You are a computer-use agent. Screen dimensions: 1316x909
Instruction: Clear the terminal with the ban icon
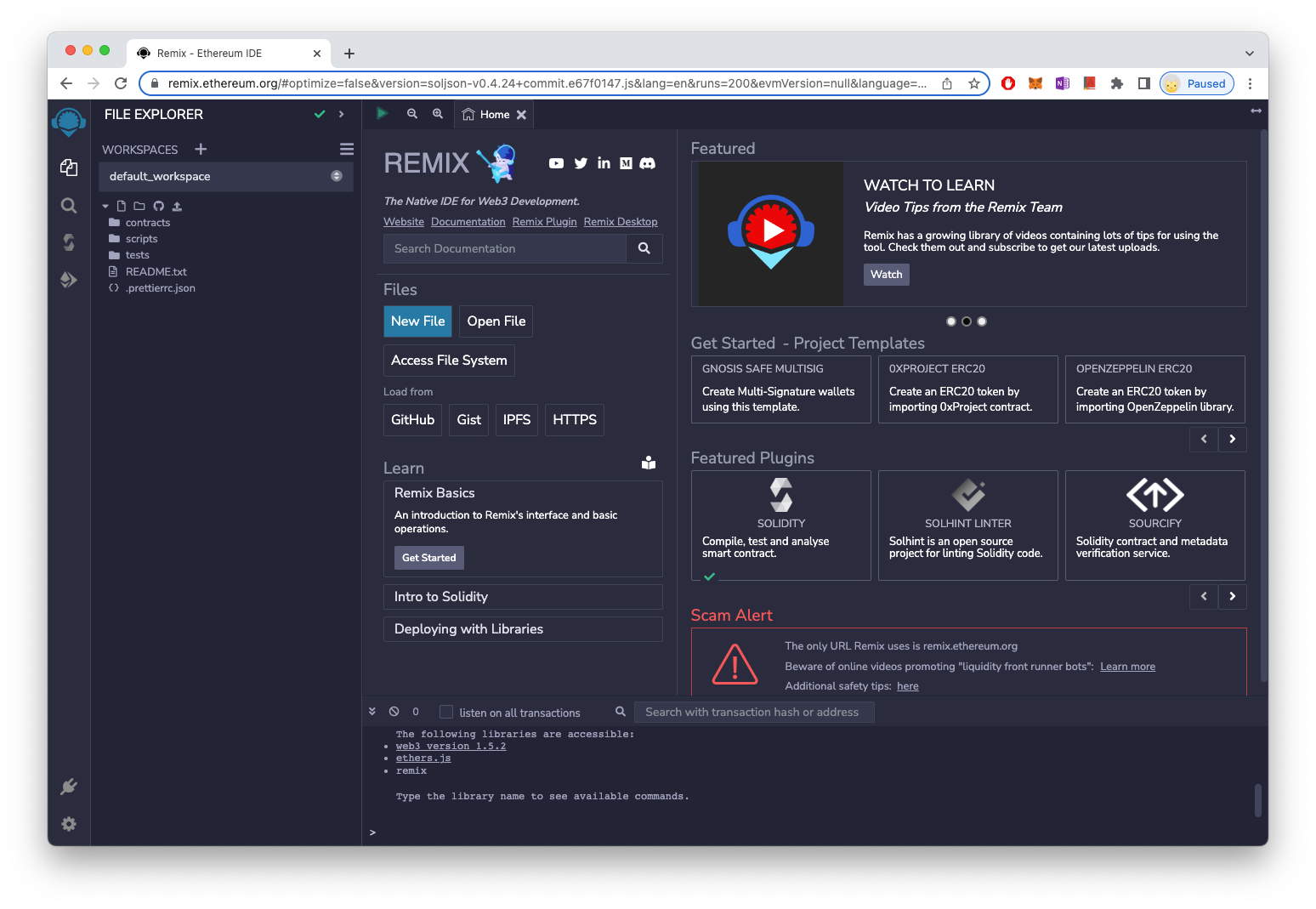394,712
